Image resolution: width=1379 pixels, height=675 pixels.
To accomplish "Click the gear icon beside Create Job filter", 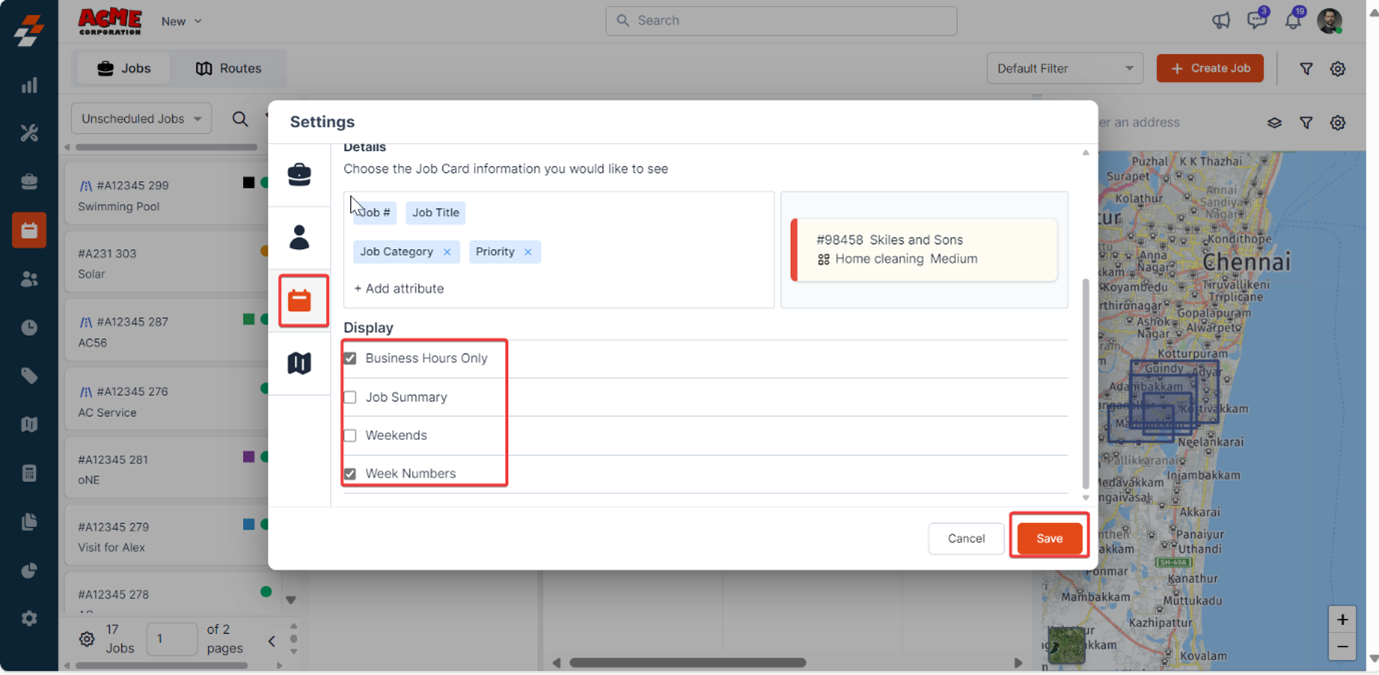I will point(1338,68).
